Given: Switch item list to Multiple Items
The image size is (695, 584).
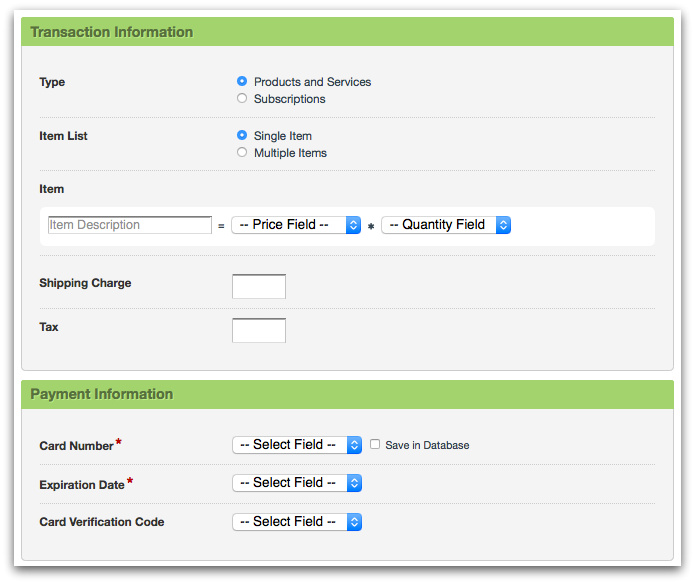Looking at the screenshot, I should pyautogui.click(x=242, y=153).
